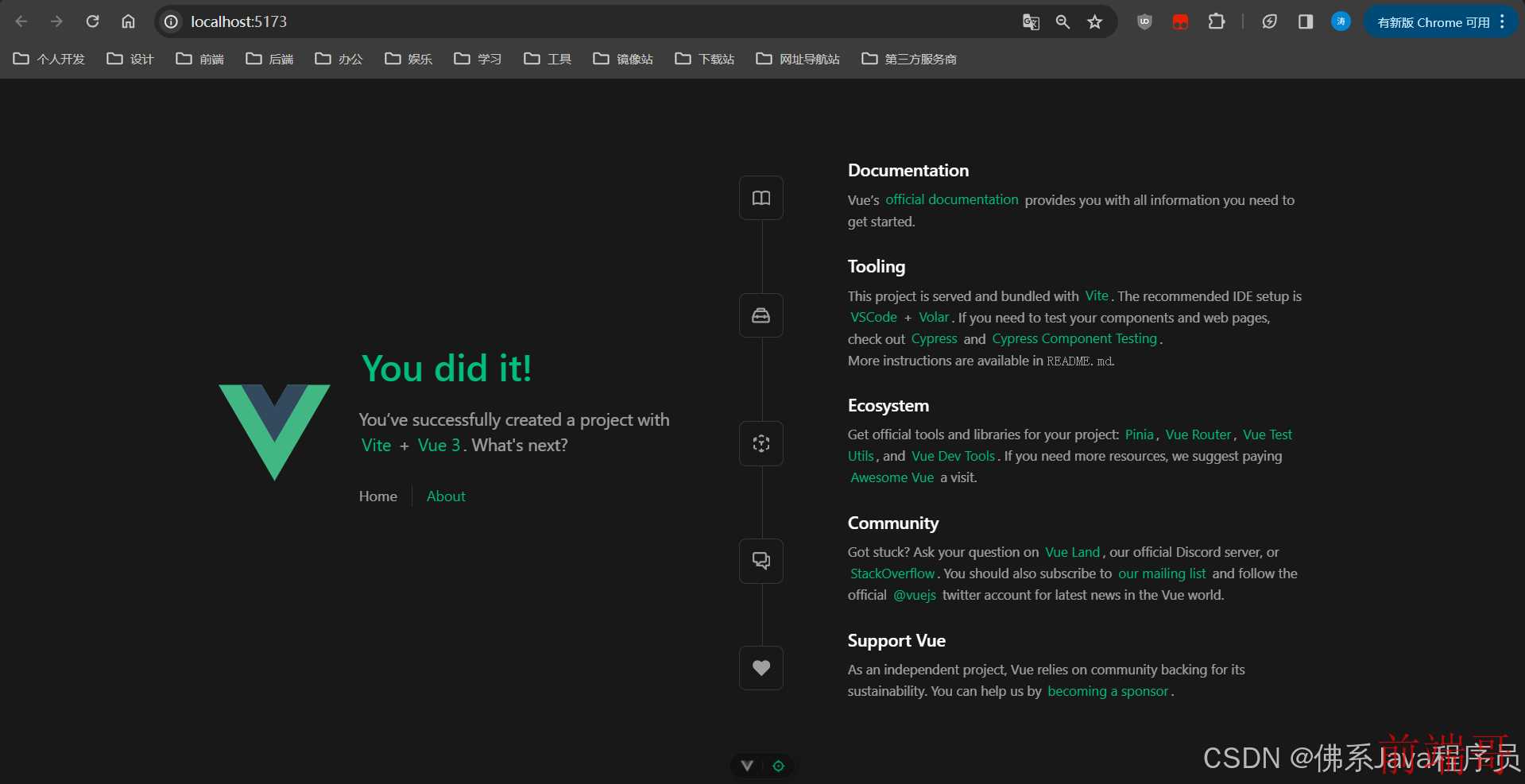Open the extensions puzzle menu
Image resolution: width=1525 pixels, height=784 pixels.
[x=1216, y=21]
